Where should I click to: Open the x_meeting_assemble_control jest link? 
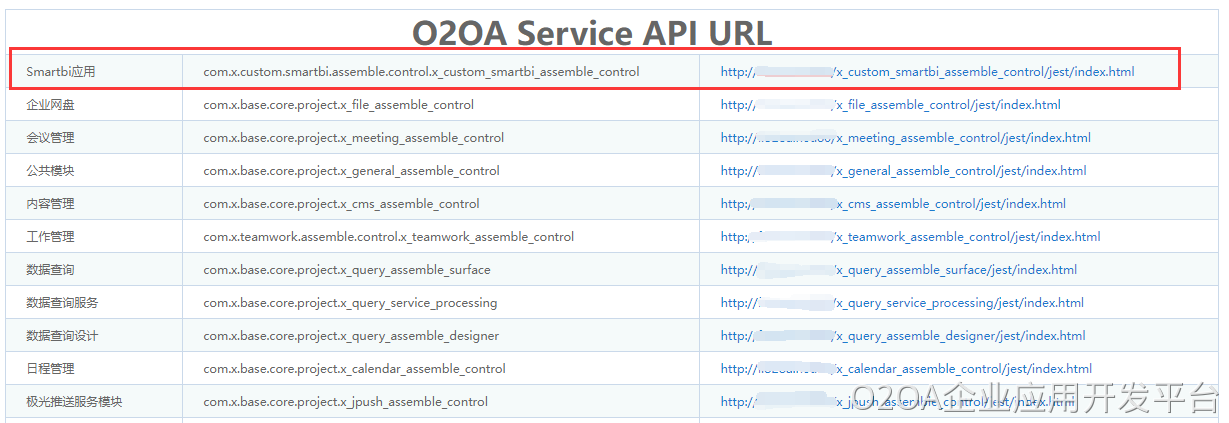pyautogui.click(x=905, y=138)
